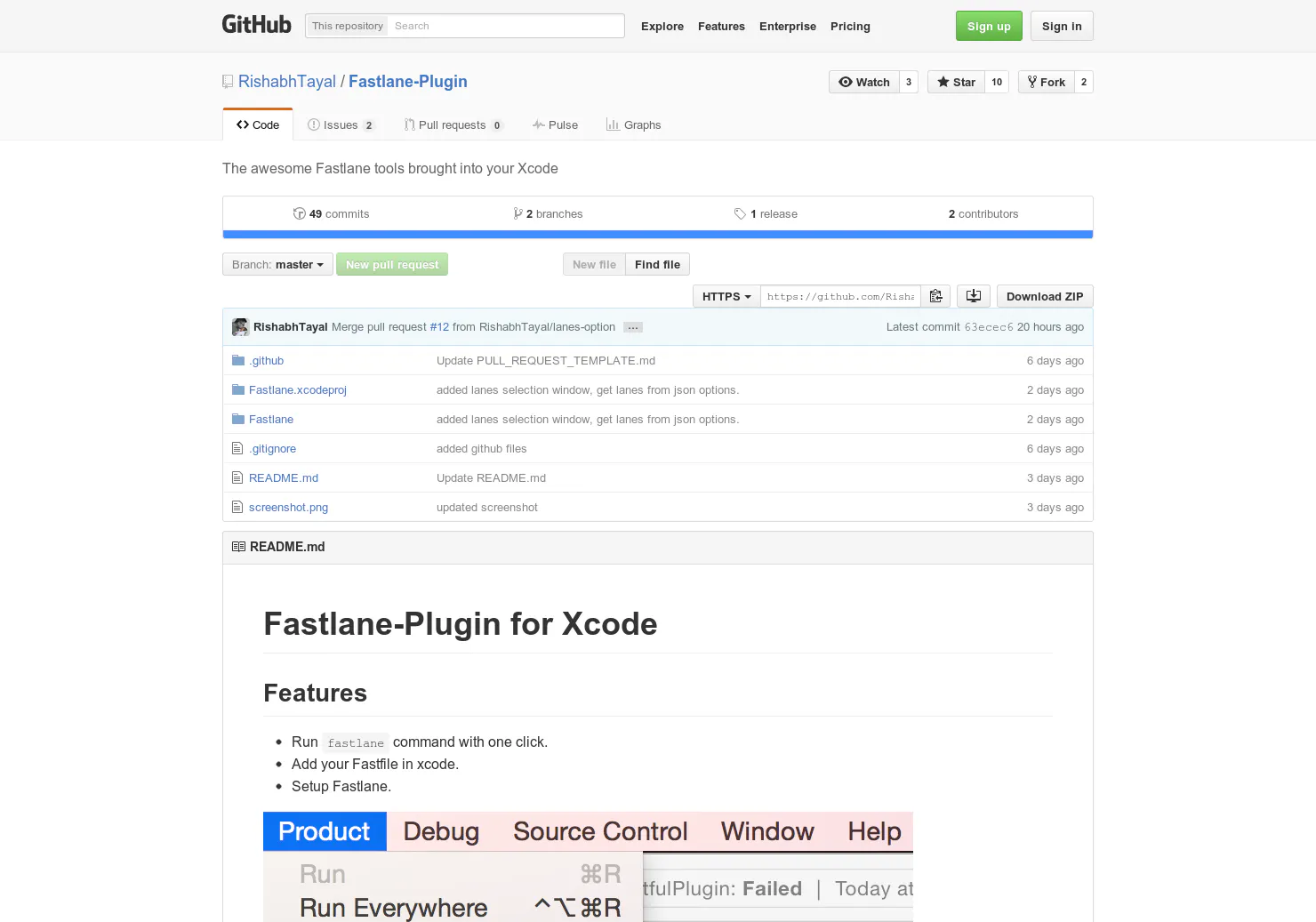Expand commit message ellipsis button

633,327
